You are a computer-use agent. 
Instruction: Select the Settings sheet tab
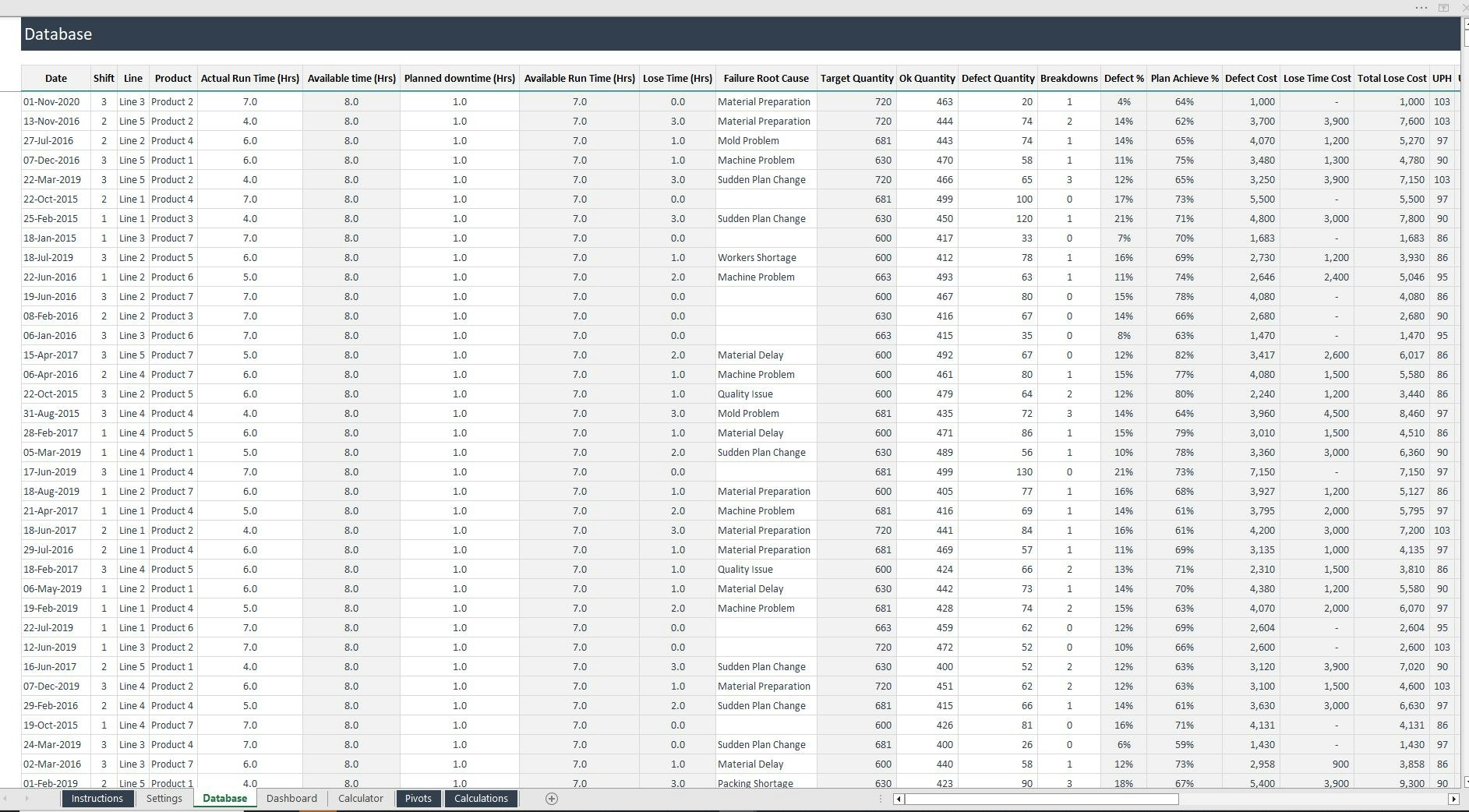coord(164,799)
